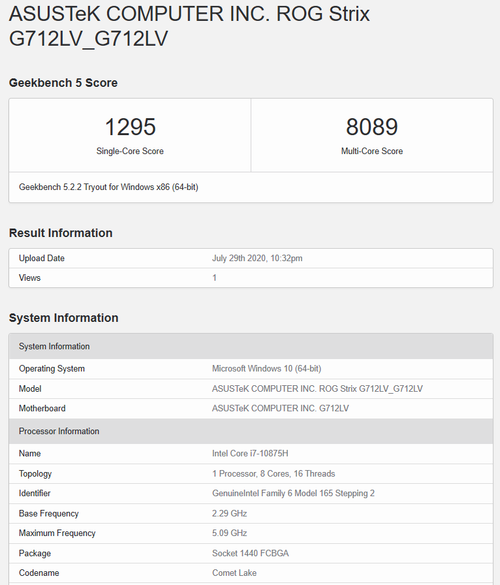Click the Maximum Frequency 5.09 GHz value
500x585 pixels.
point(229,533)
